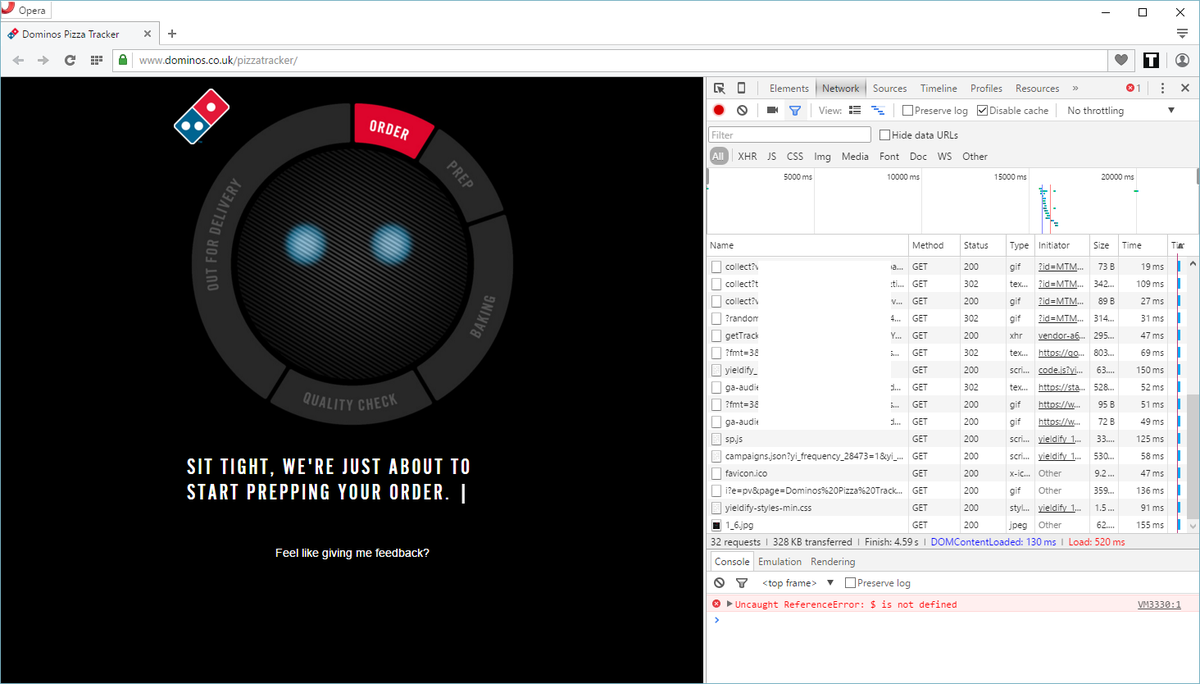Click in the network Filter field
This screenshot has width=1200, height=684.
point(790,135)
